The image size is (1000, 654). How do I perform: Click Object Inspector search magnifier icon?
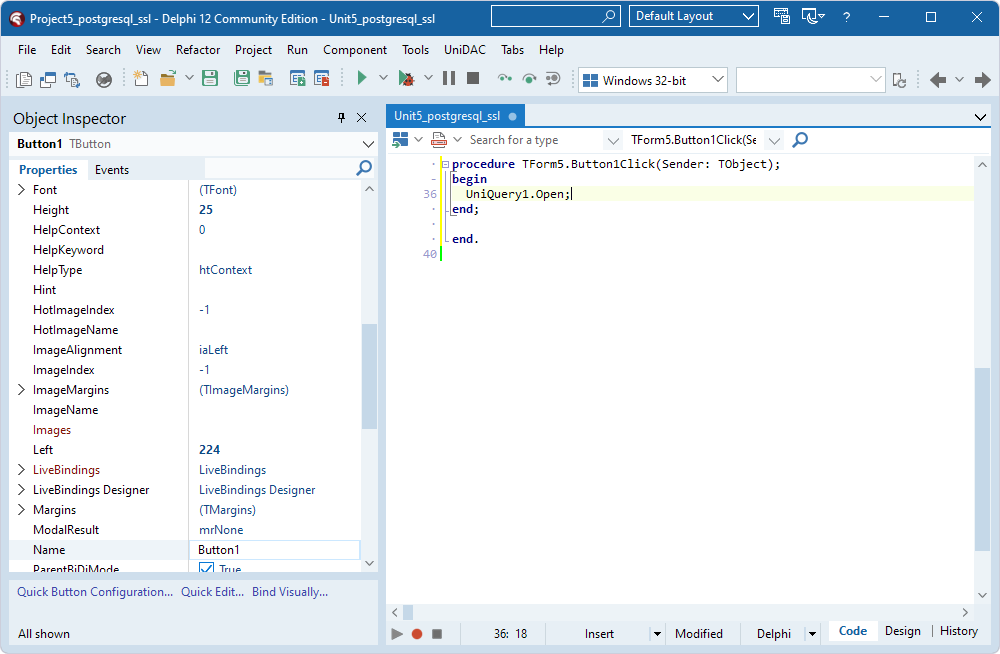[x=364, y=168]
